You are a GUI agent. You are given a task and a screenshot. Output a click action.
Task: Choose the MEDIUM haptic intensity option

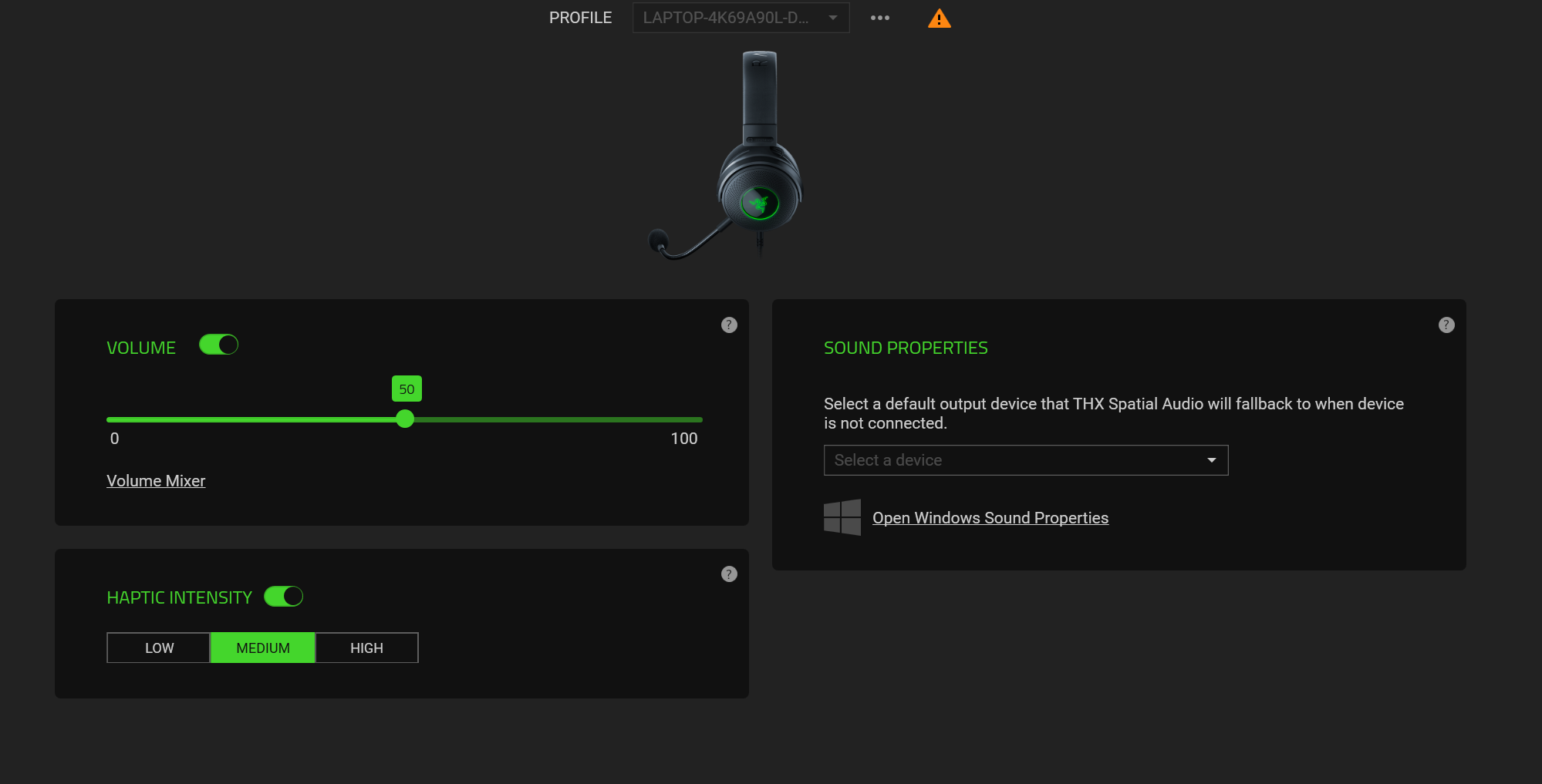(263, 648)
